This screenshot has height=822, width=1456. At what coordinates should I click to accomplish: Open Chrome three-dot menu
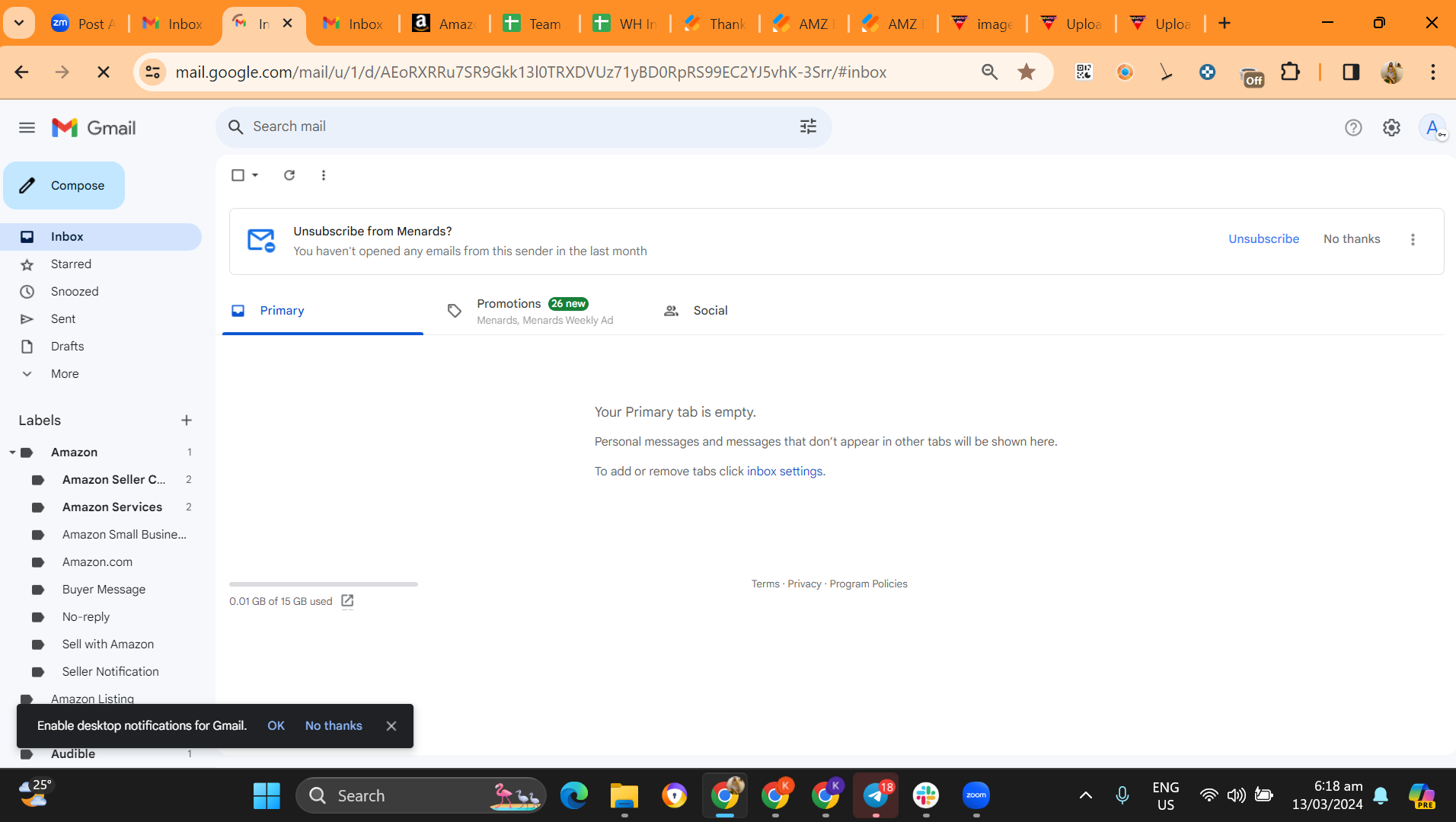click(1432, 72)
